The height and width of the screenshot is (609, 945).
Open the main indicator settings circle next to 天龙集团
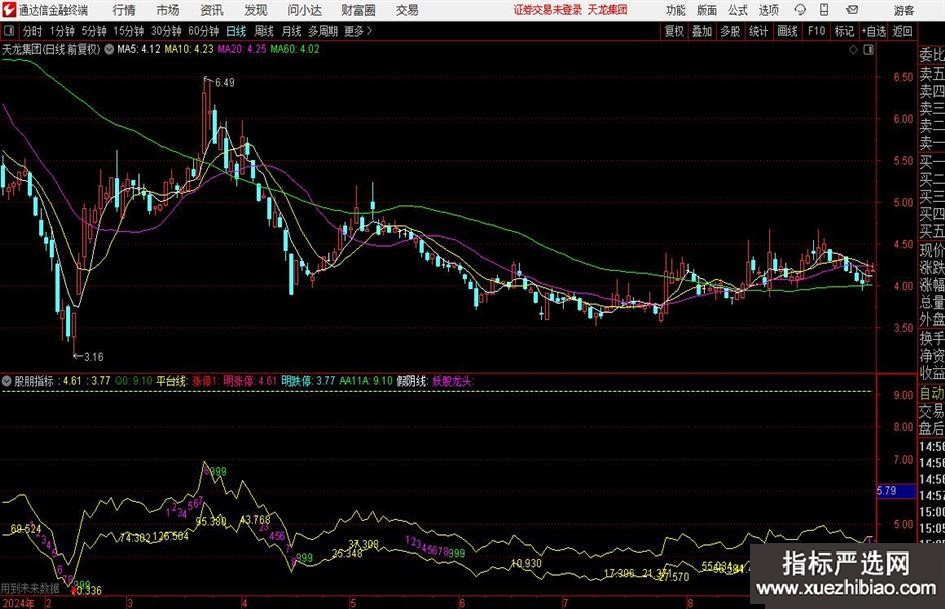[x=109, y=49]
